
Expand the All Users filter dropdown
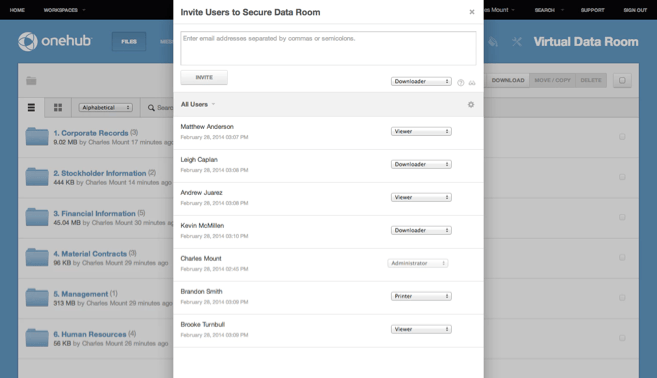click(x=198, y=104)
